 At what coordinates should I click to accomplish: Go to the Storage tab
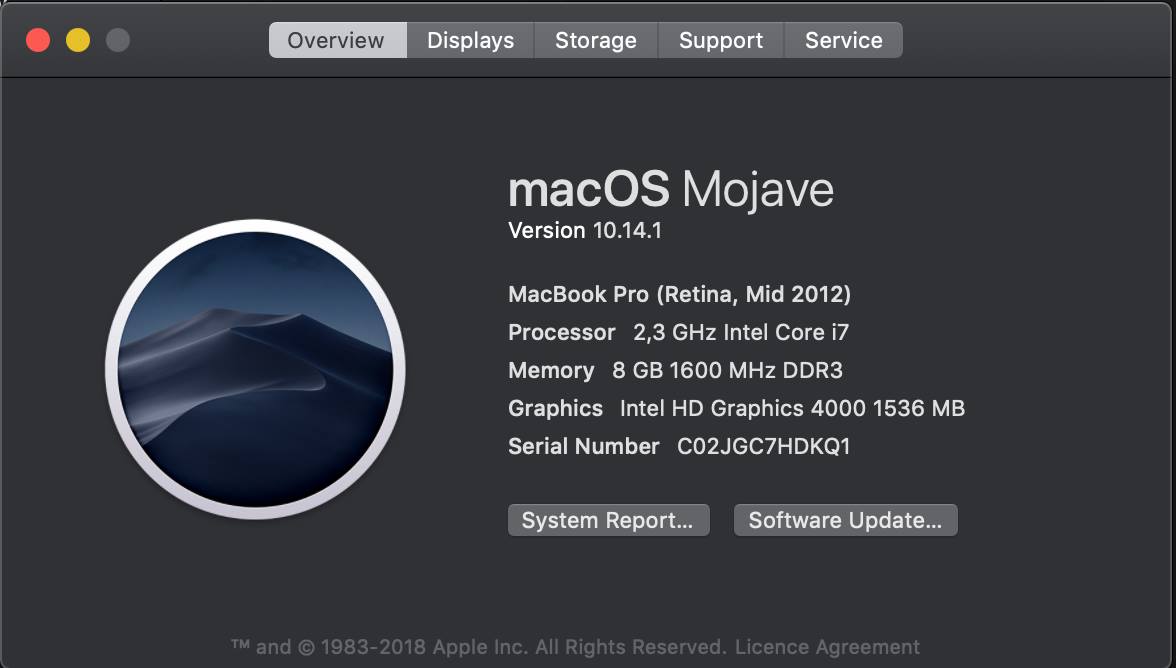click(x=596, y=40)
